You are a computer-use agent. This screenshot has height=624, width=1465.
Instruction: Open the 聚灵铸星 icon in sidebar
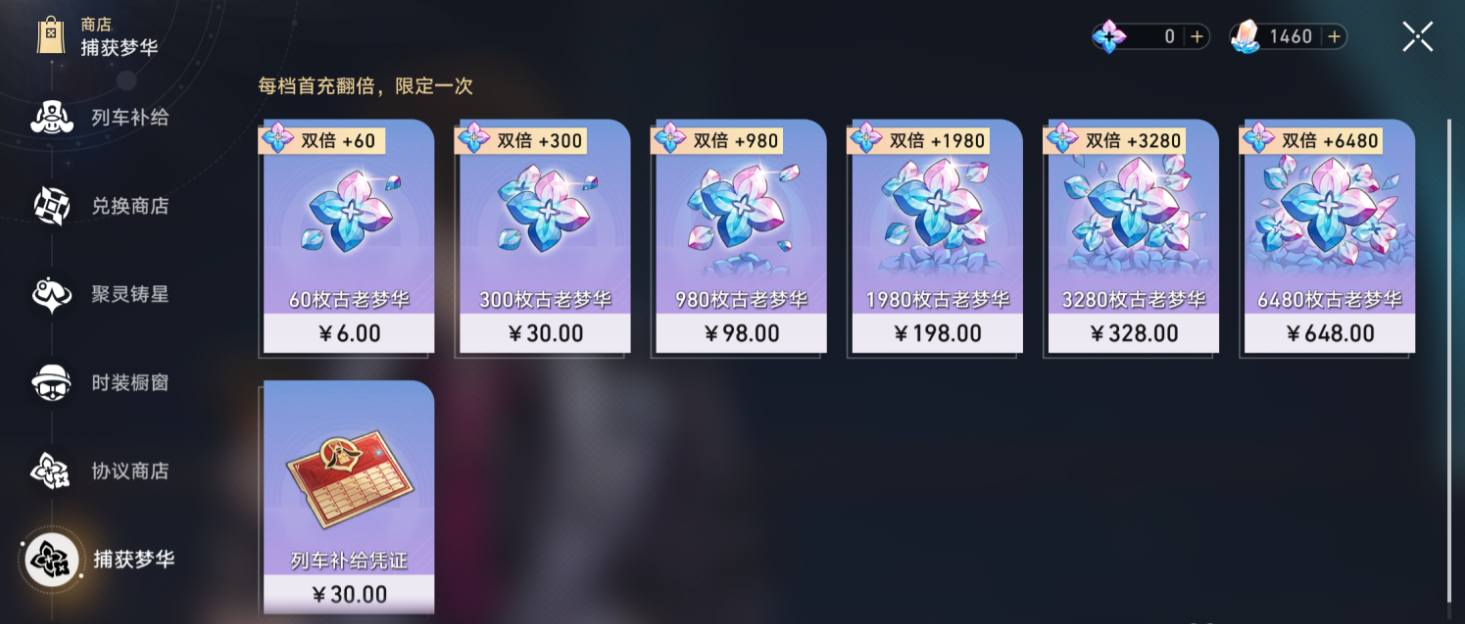[x=51, y=295]
